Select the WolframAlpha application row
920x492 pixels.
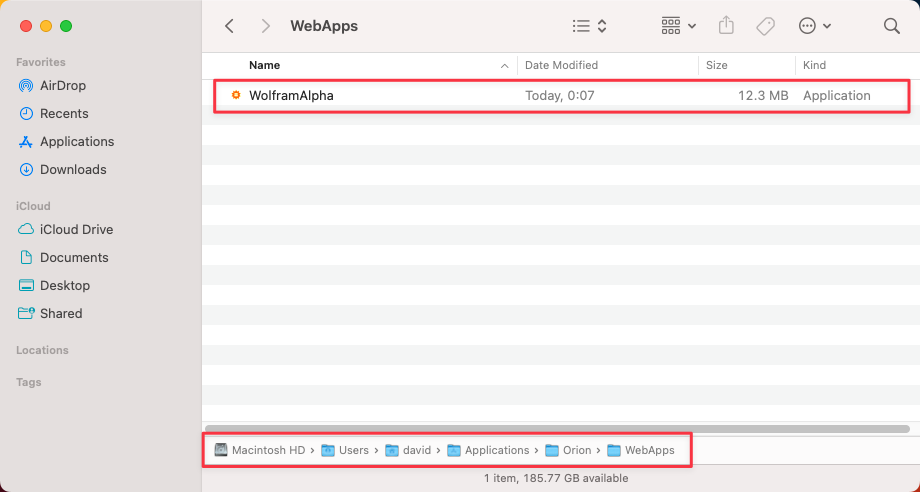click(x=561, y=96)
